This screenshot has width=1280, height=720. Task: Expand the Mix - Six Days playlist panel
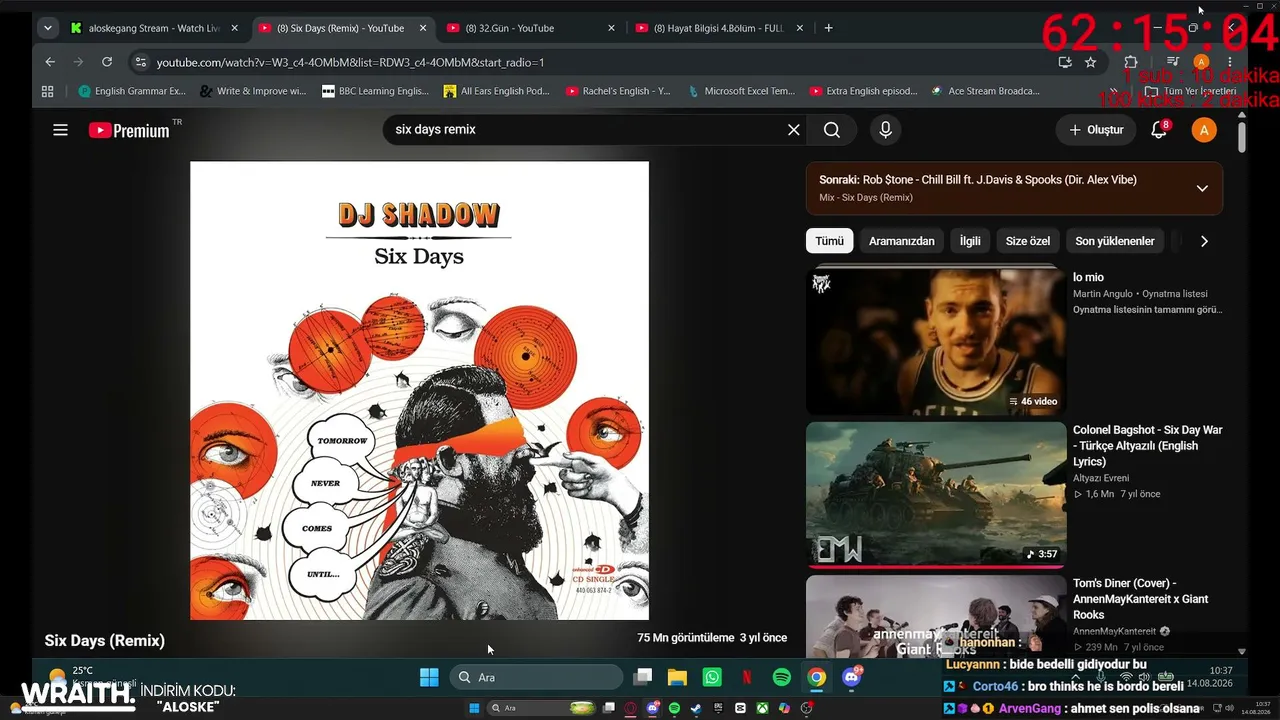click(x=1202, y=188)
